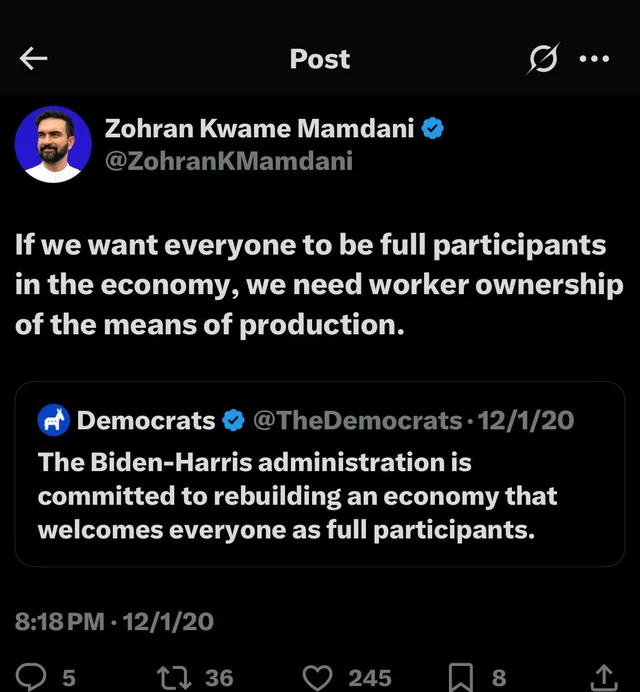Open Zohran Kwame Mamdani display name
This screenshot has height=692, width=640.
[260, 128]
